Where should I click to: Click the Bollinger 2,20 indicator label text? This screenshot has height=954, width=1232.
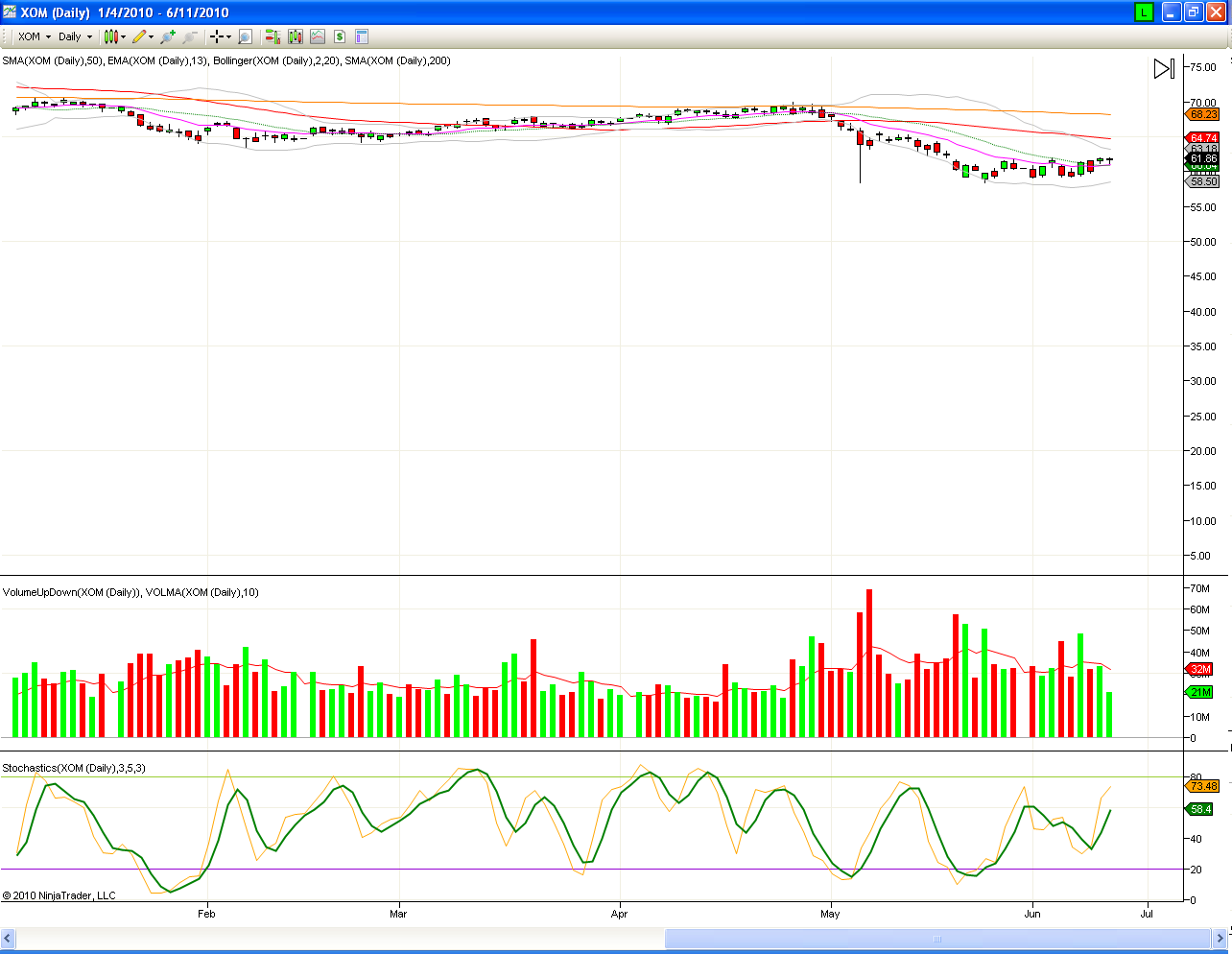click(277, 60)
